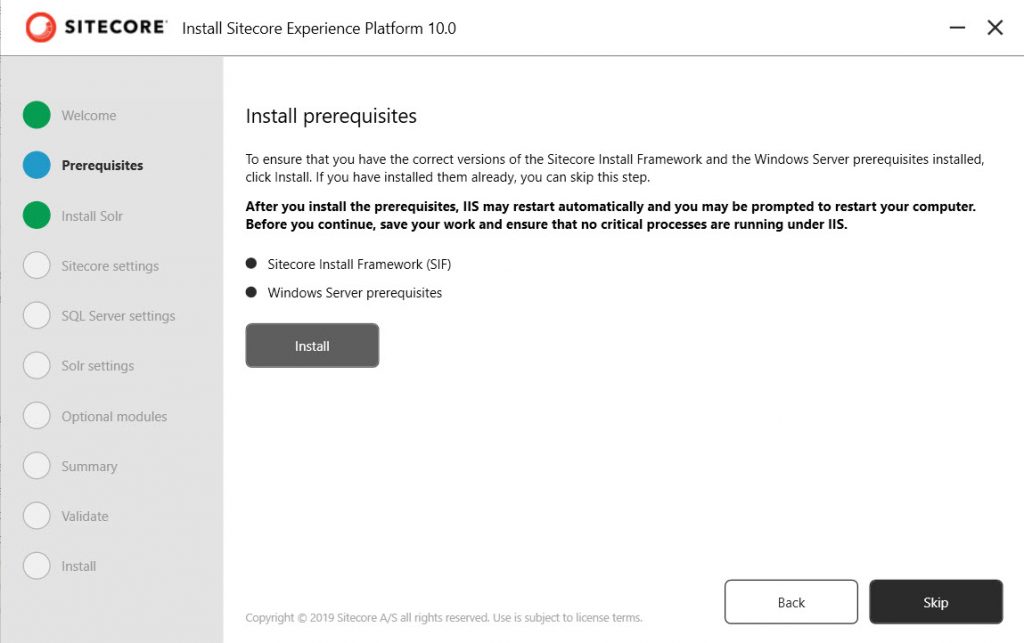
Task: Go to the Sitecore settings label
Action: coord(110,266)
